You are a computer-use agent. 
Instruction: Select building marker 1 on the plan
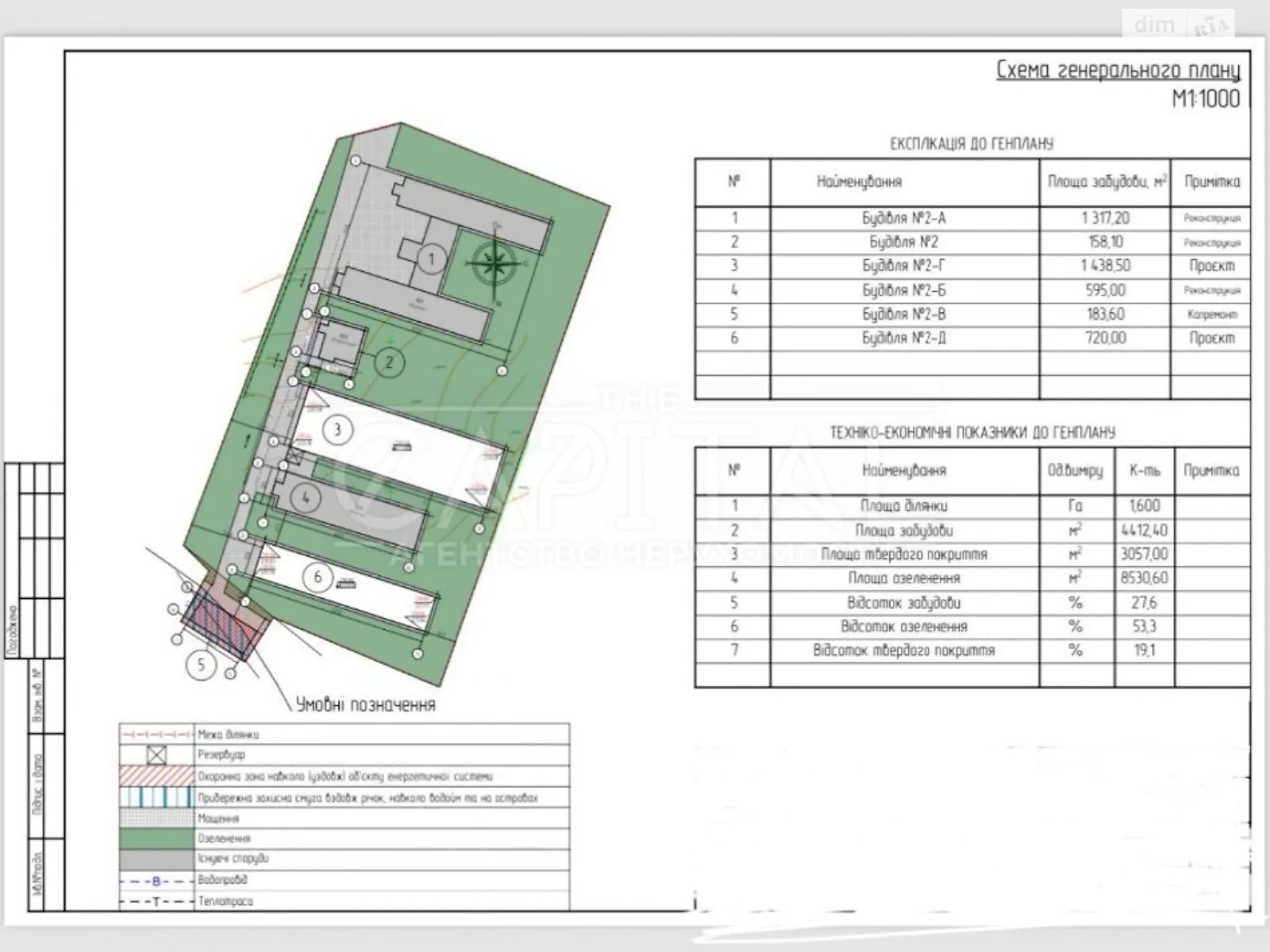(431, 259)
